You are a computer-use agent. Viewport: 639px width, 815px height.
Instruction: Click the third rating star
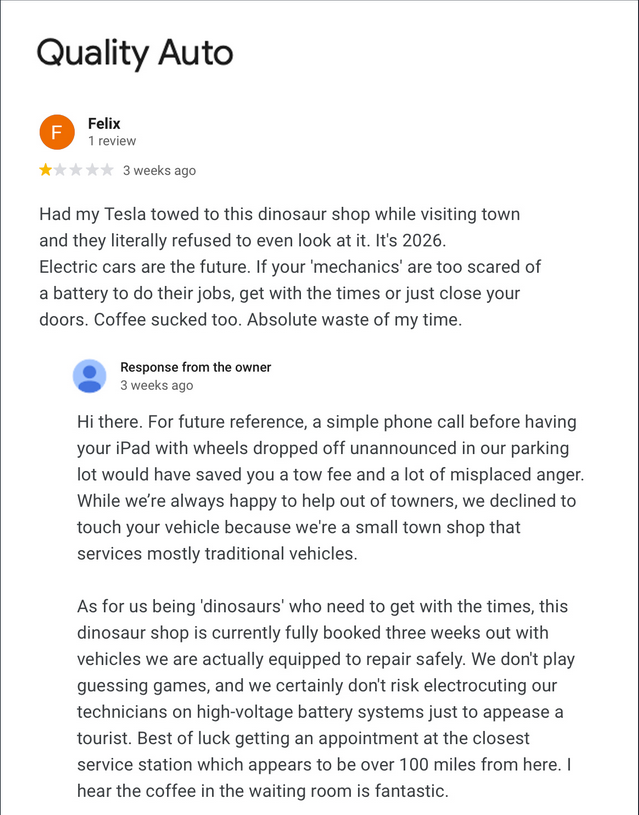tap(76, 170)
